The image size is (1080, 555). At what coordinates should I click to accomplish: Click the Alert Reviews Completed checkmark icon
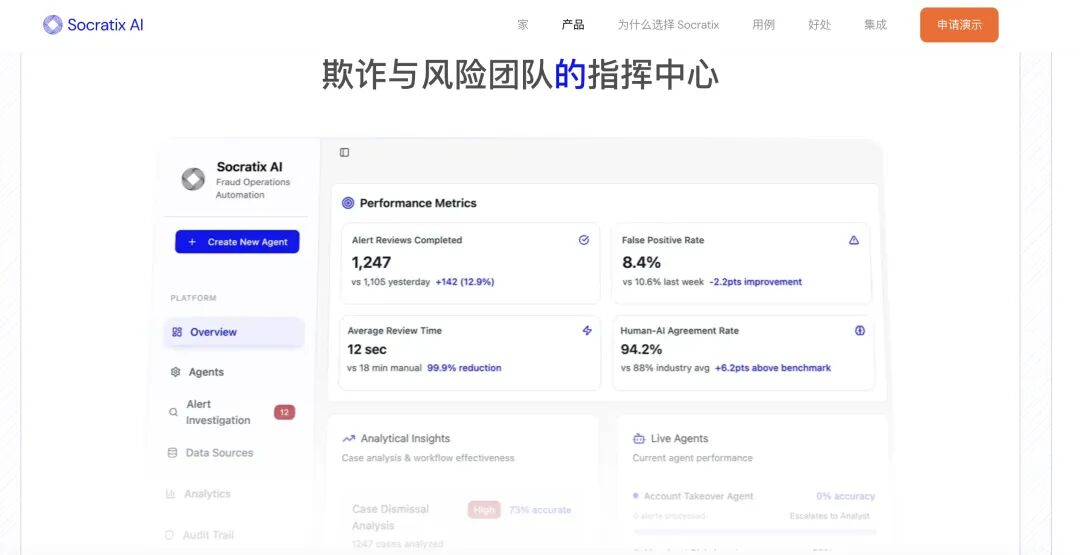point(584,240)
